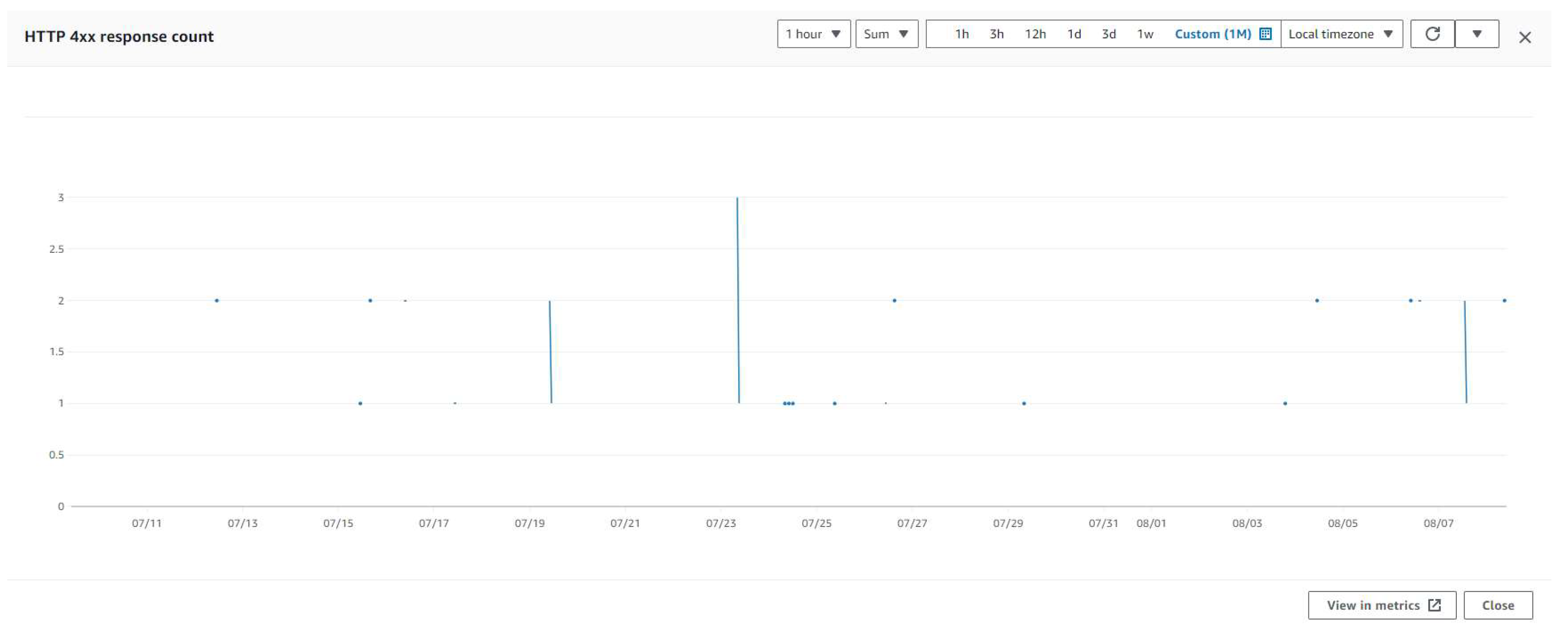1568x631 pixels.
Task: Pick the 3d time range
Action: 1108,34
